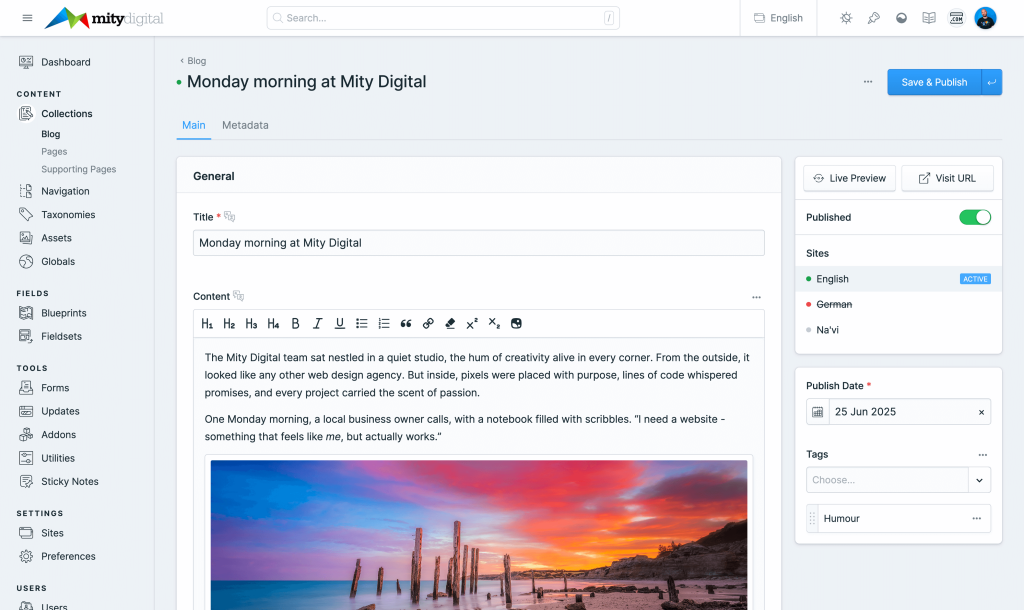This screenshot has width=1024, height=610.
Task: Click the sunset jetty image in content
Action: click(479, 535)
